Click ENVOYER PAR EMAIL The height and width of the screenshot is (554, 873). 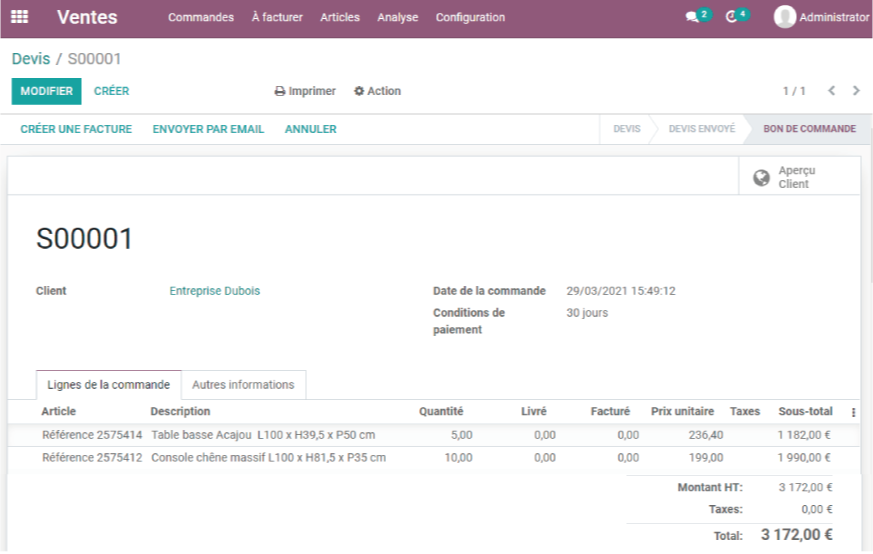coord(208,129)
